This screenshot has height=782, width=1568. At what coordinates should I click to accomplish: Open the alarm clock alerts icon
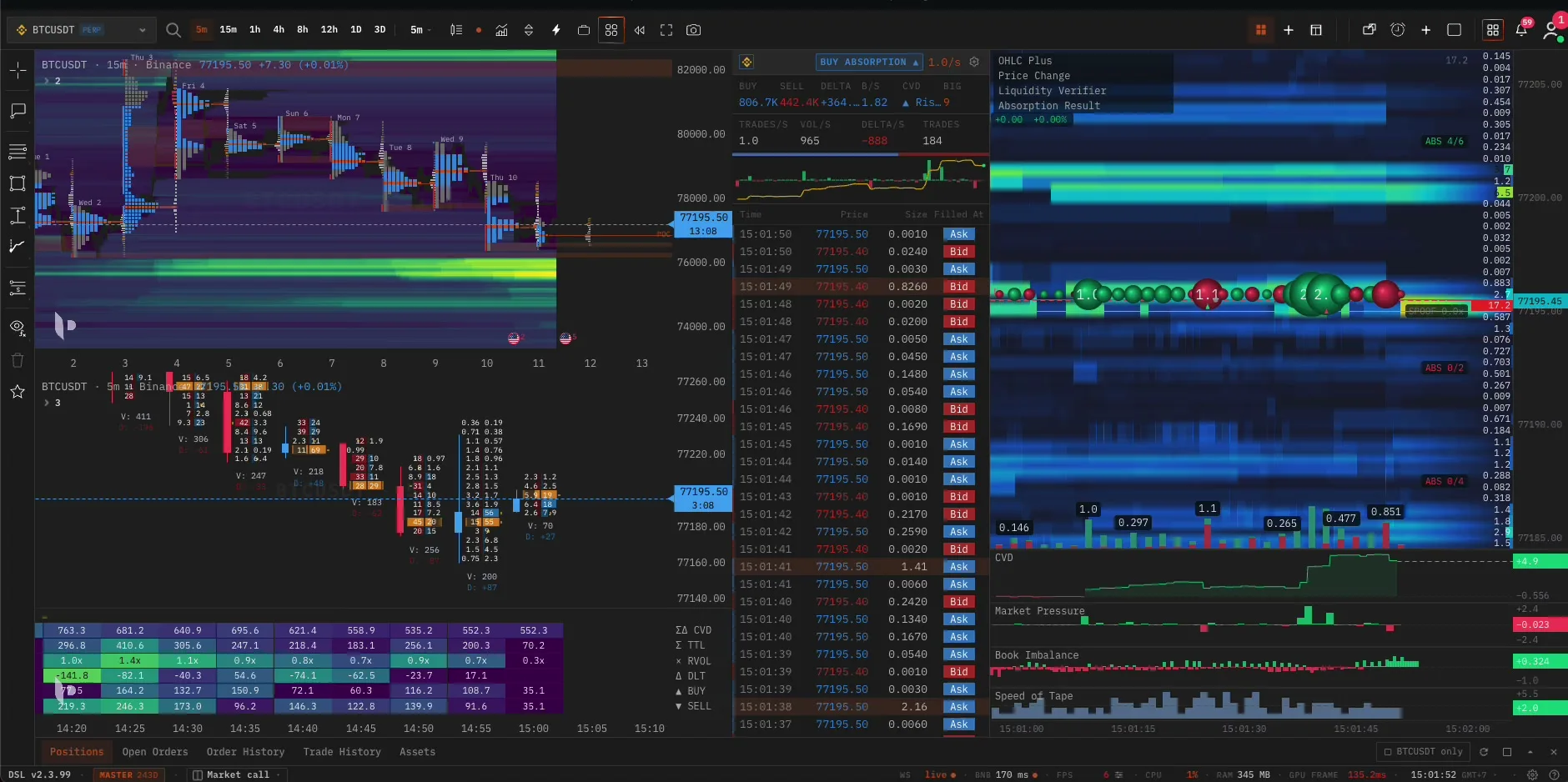1398,30
